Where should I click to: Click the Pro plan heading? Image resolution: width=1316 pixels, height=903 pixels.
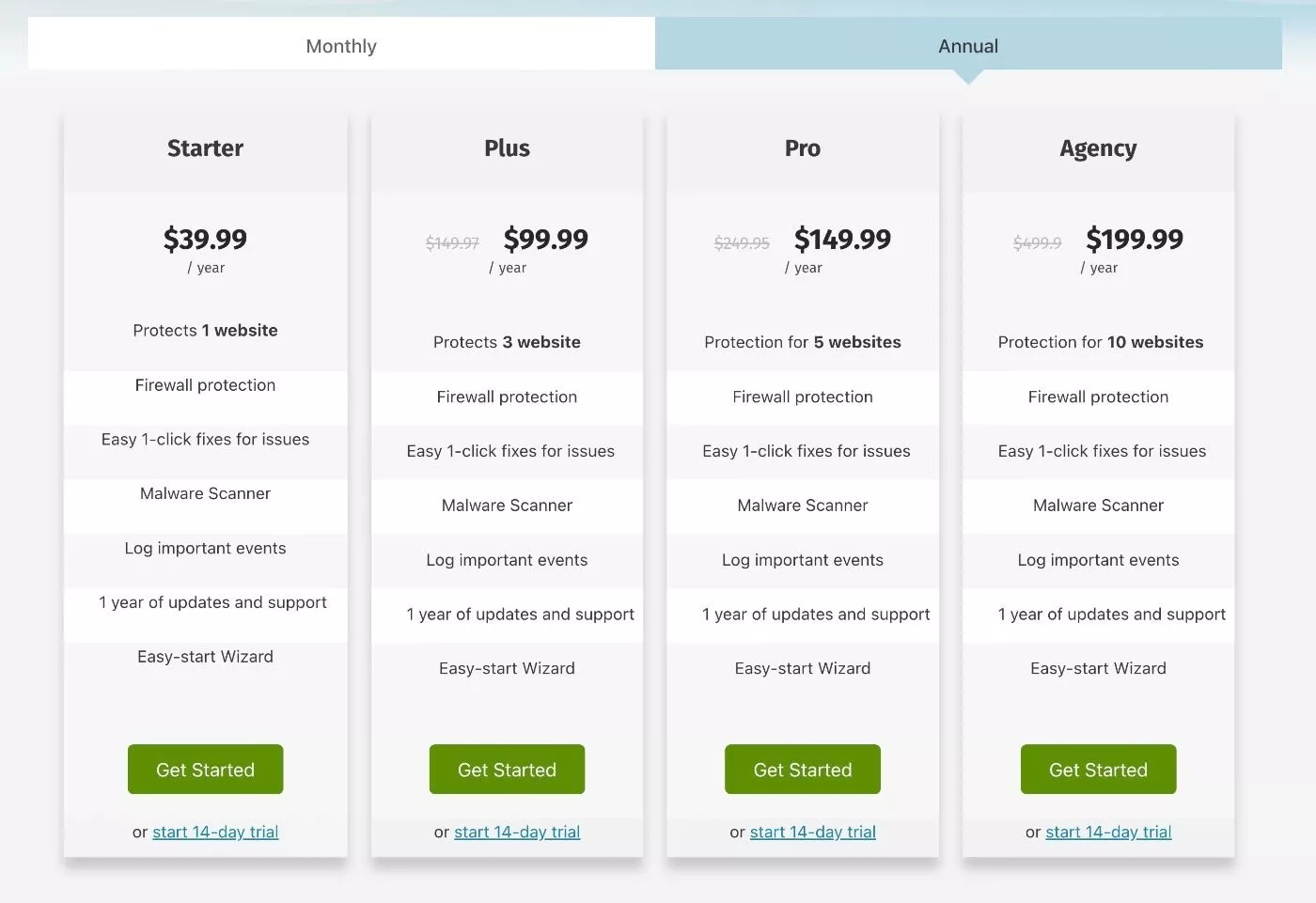point(803,148)
